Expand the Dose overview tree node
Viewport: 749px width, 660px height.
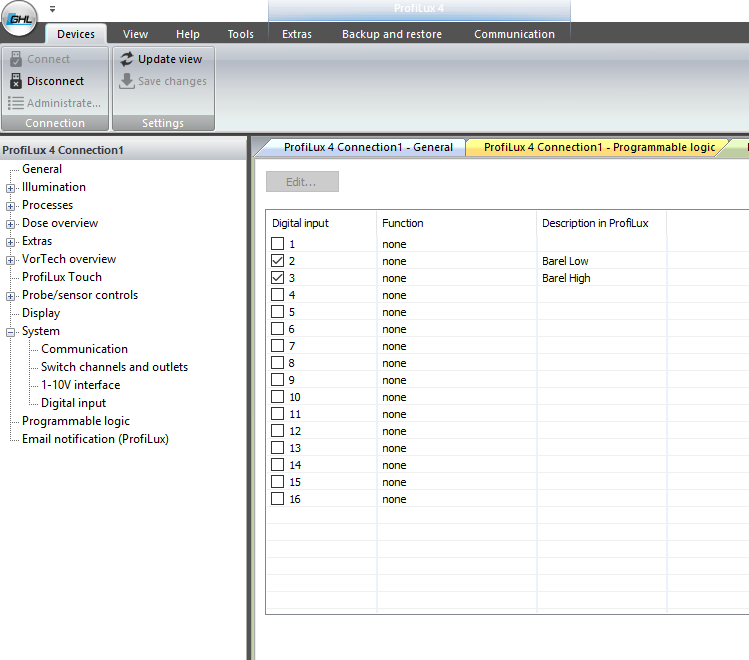tap(10, 224)
